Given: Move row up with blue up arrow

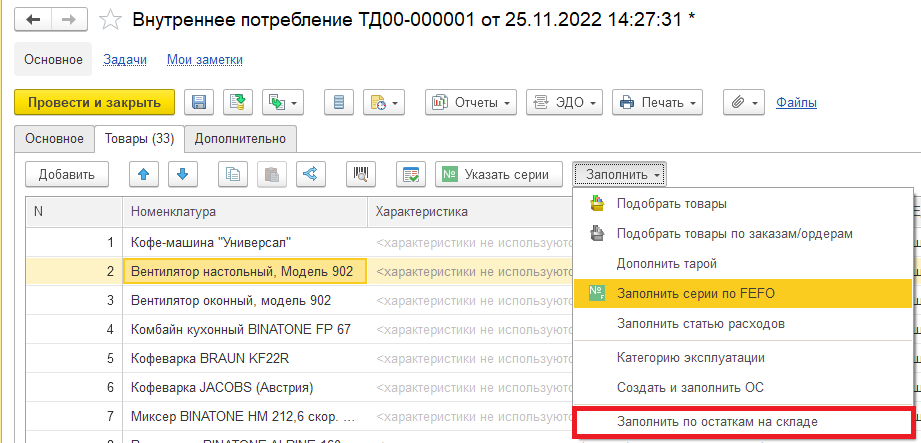Looking at the screenshot, I should click(x=143, y=174).
